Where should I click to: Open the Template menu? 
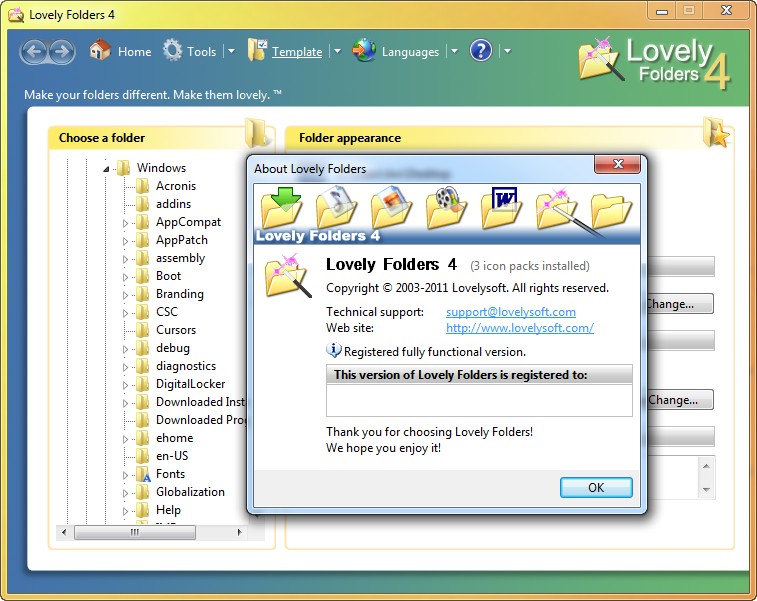297,52
